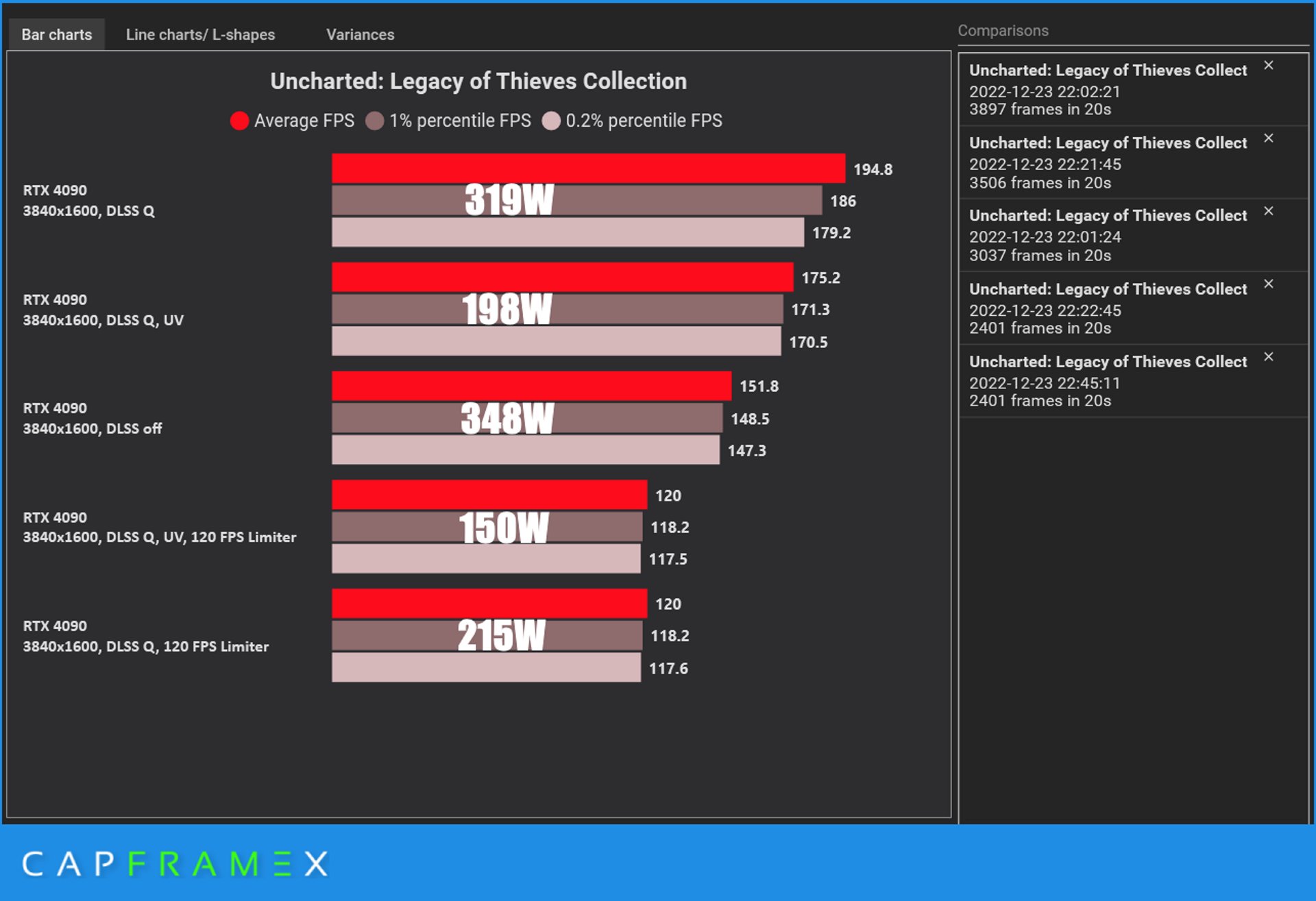Open the Variances tab
The image size is (1316, 901).
click(x=360, y=34)
